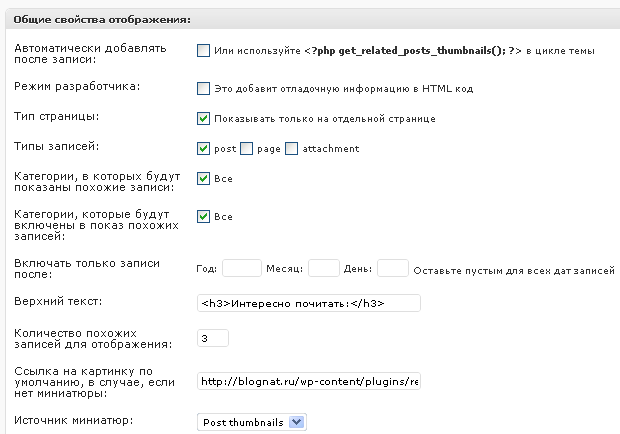Uncheck show only on single page
Screen dimensions: 620x434
pos(204,118)
